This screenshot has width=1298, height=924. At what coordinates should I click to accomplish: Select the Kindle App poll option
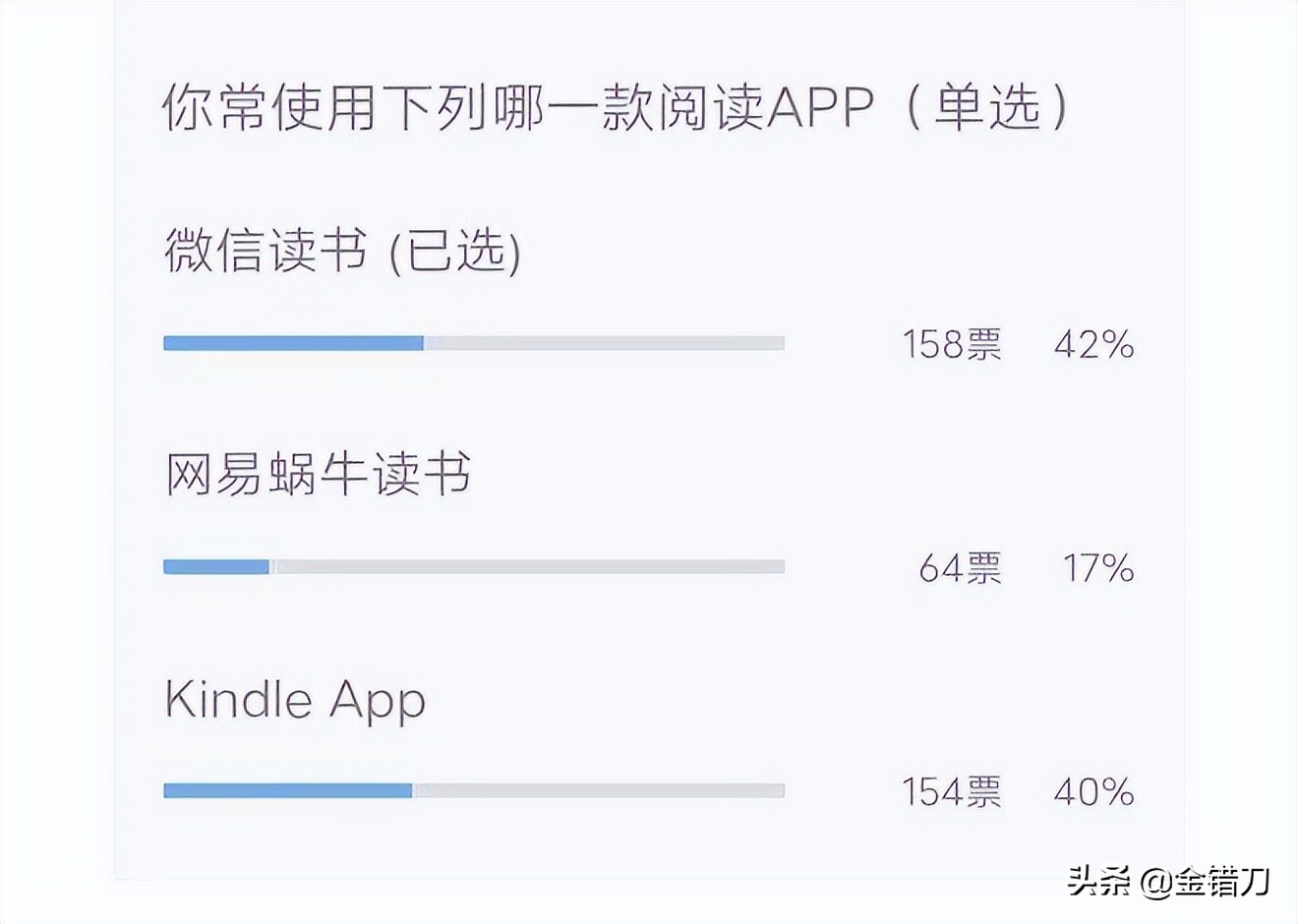click(x=293, y=700)
